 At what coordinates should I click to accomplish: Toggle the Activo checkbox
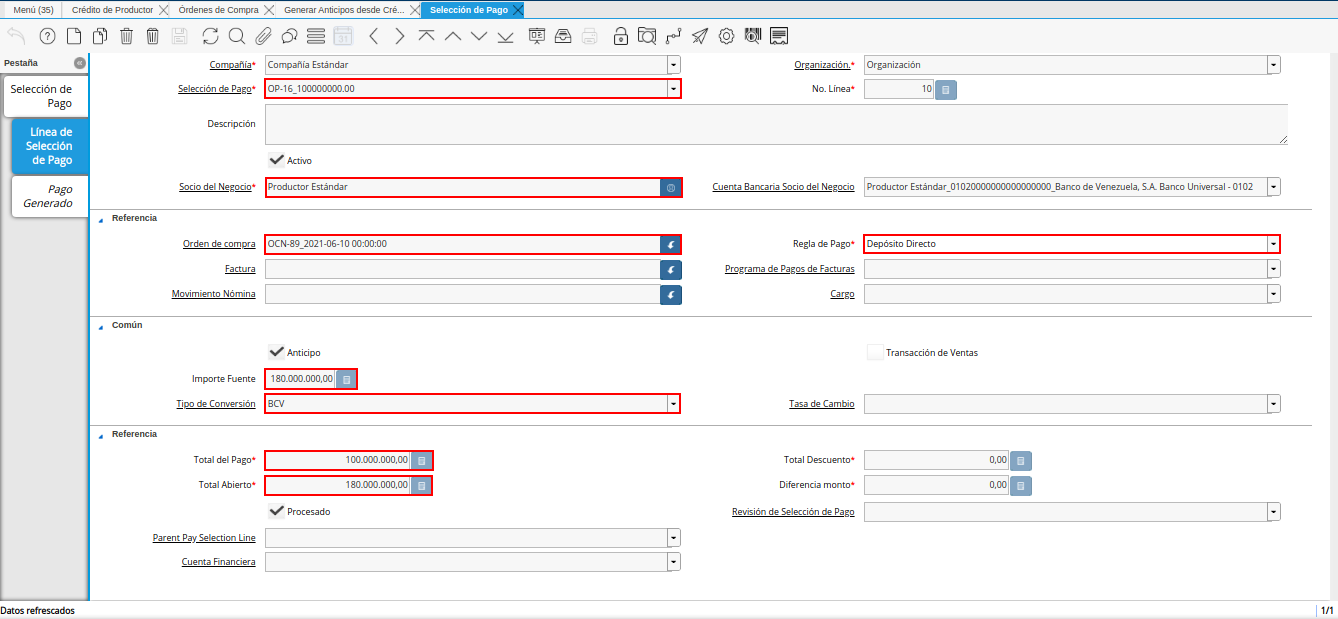[x=276, y=160]
